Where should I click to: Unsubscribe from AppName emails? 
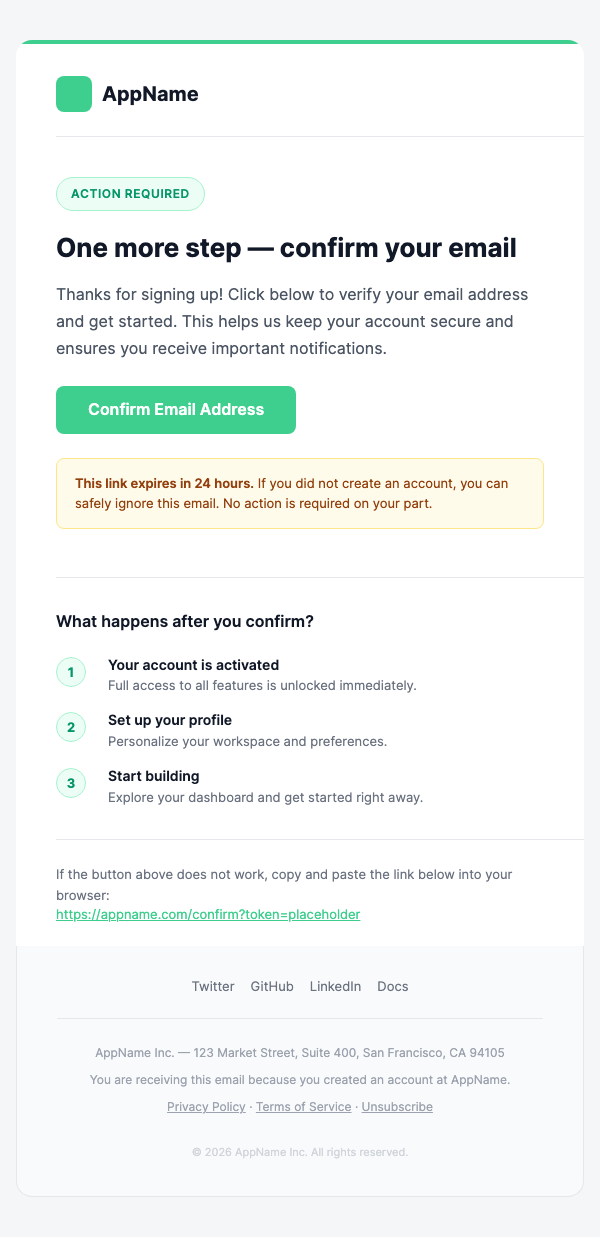397,1107
